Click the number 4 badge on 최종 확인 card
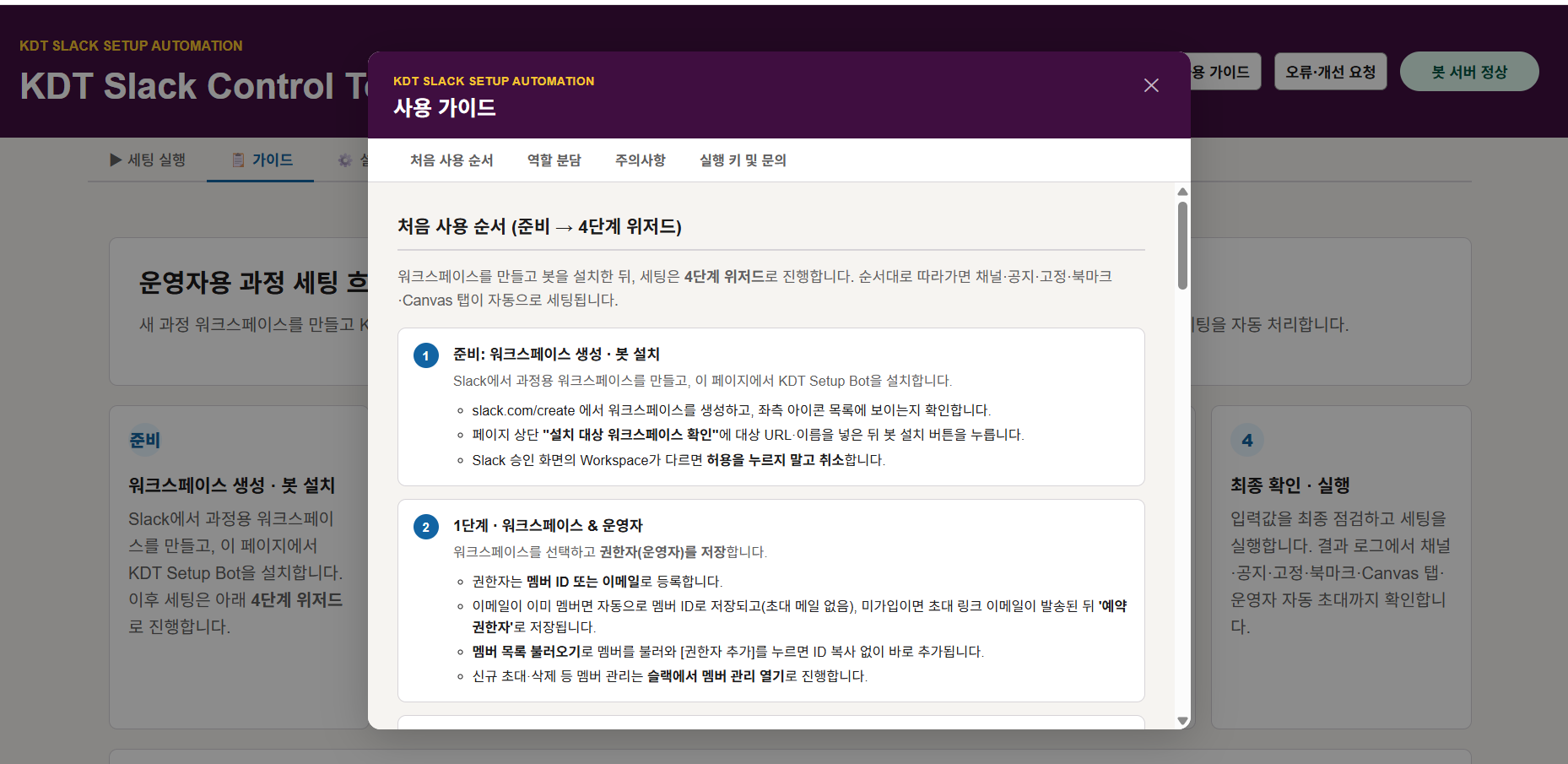The height and width of the screenshot is (764, 1568). [1246, 440]
